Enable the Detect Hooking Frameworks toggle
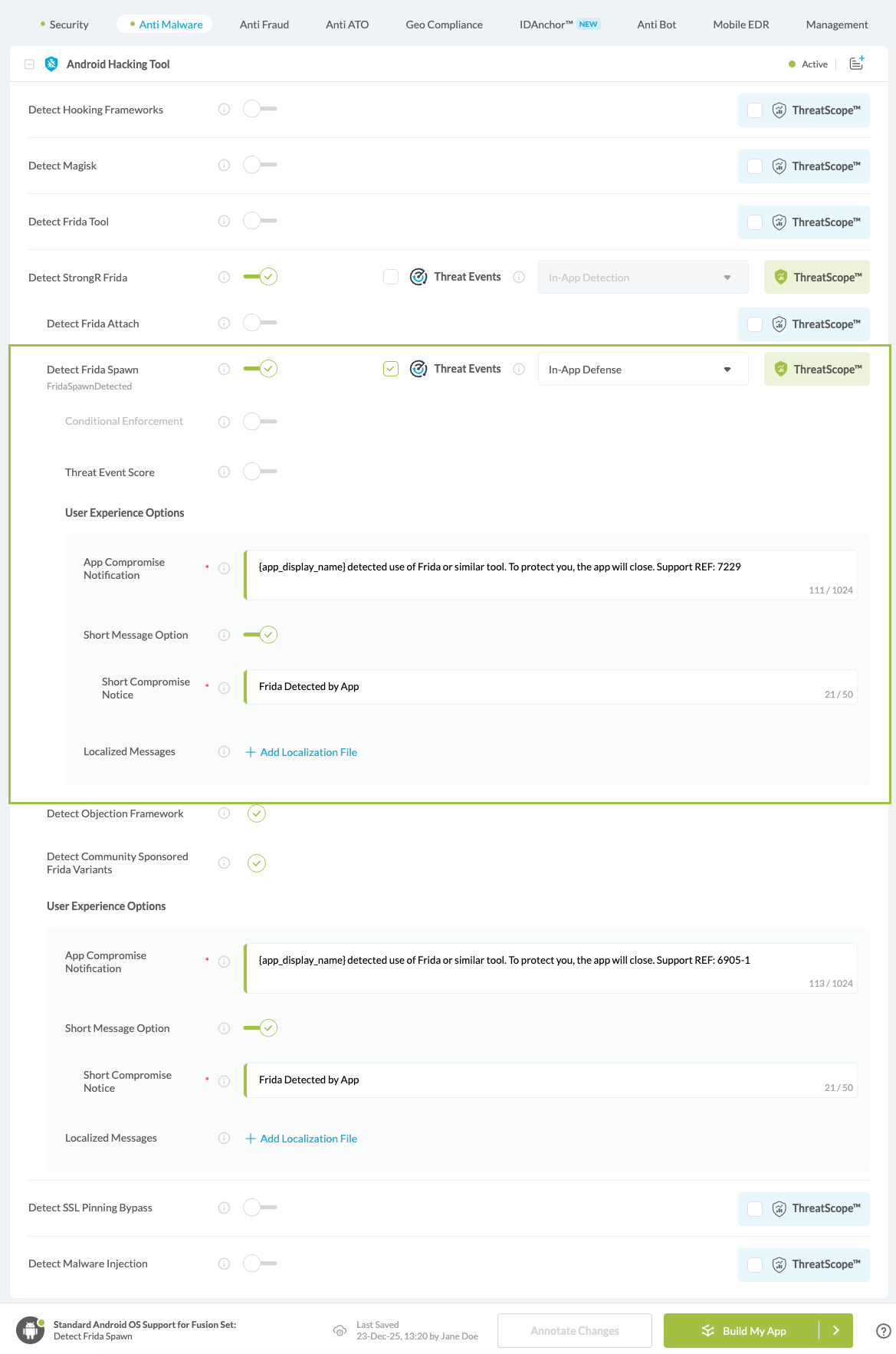 [x=260, y=110]
